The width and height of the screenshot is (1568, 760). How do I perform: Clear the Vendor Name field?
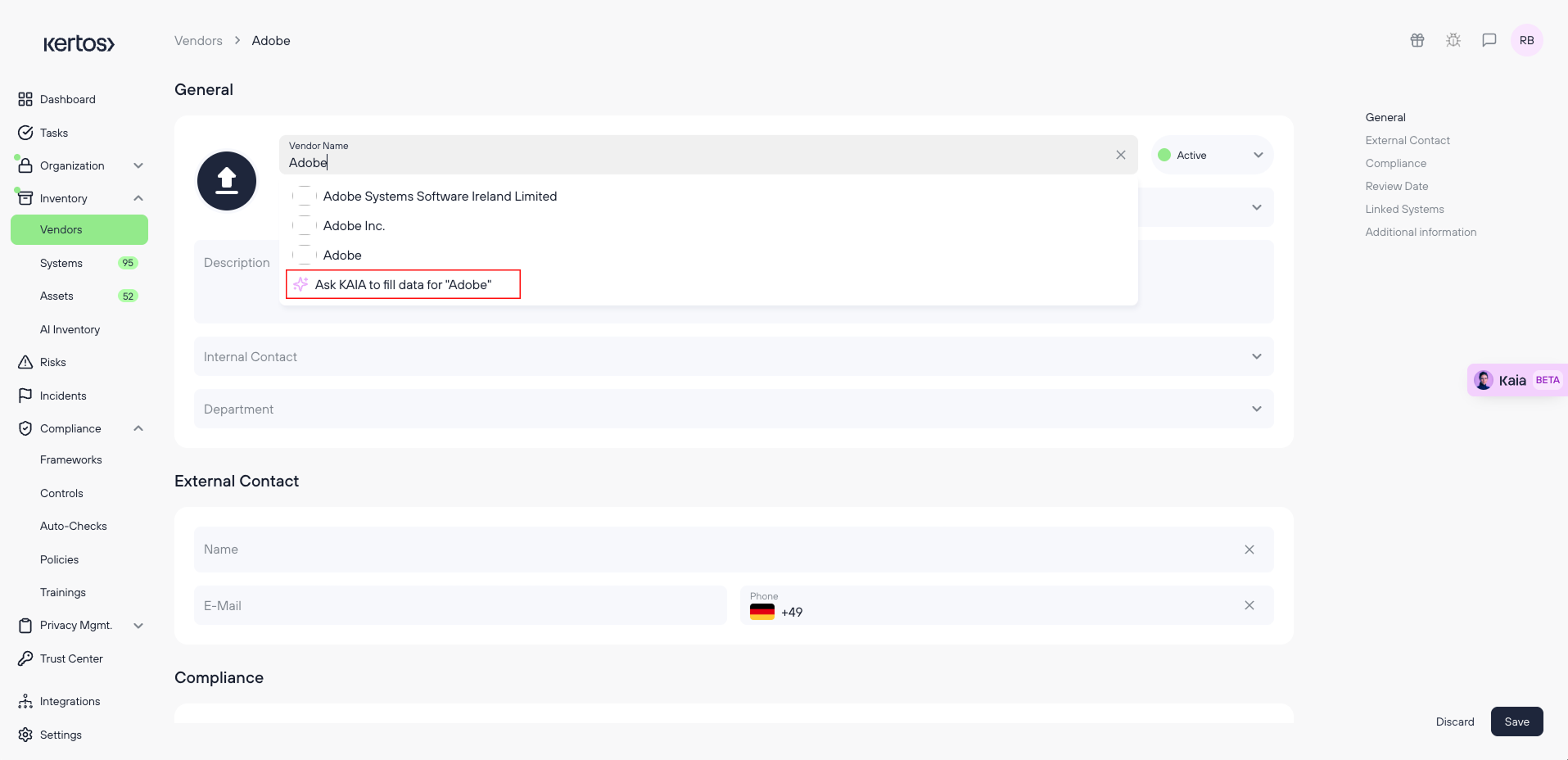(1121, 155)
